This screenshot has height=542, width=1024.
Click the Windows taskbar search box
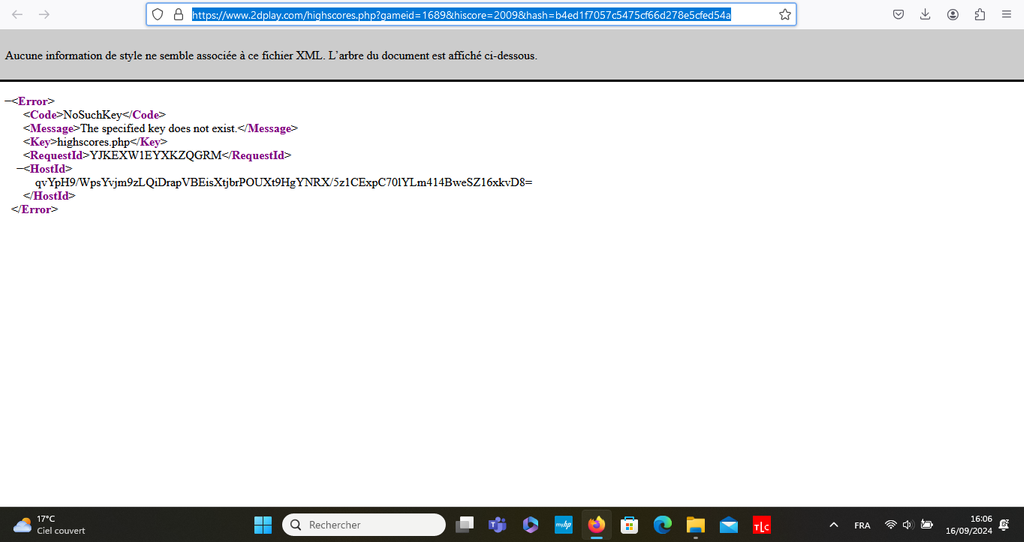click(364, 525)
